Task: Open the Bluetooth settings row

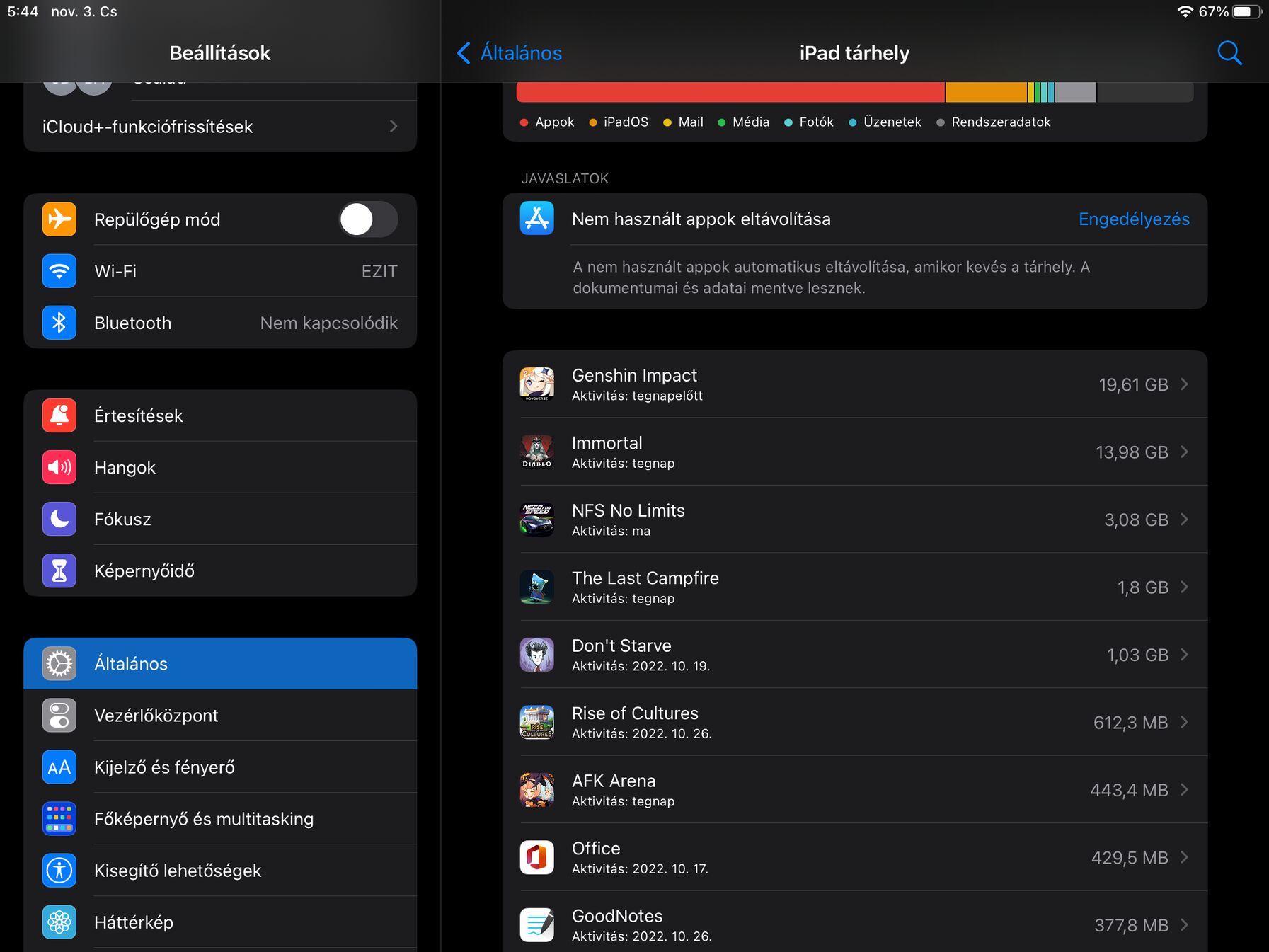Action: [220, 323]
